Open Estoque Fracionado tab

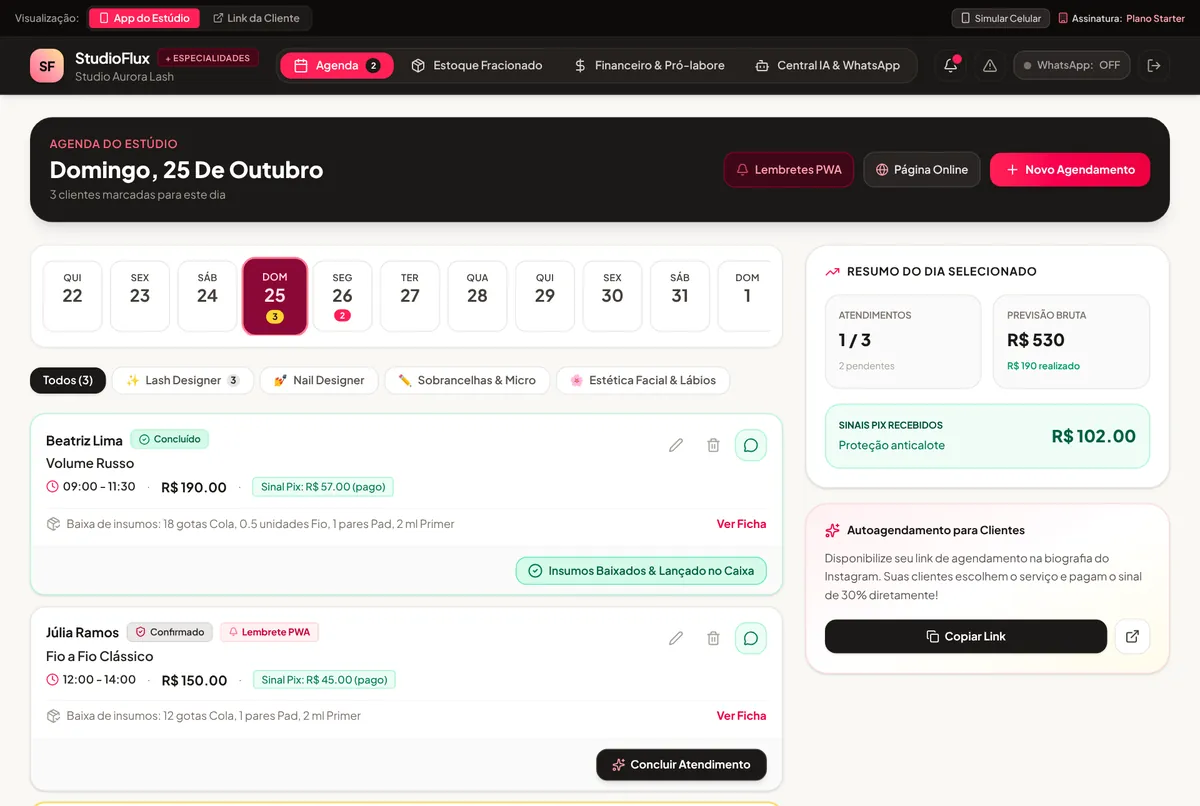tap(477, 65)
